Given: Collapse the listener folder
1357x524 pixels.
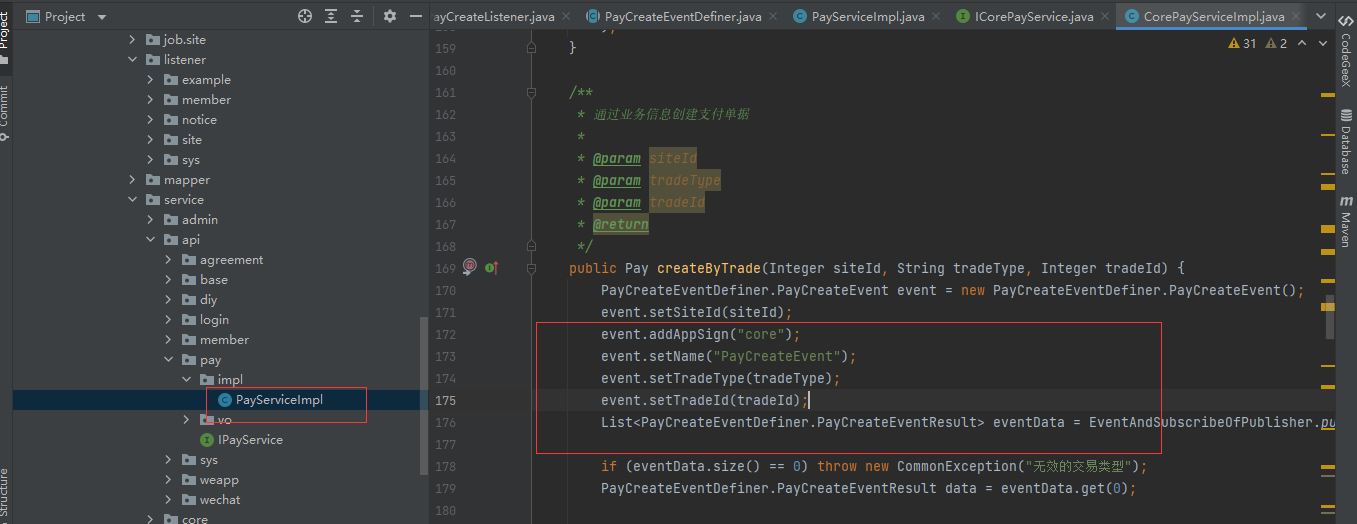Looking at the screenshot, I should coord(133,60).
